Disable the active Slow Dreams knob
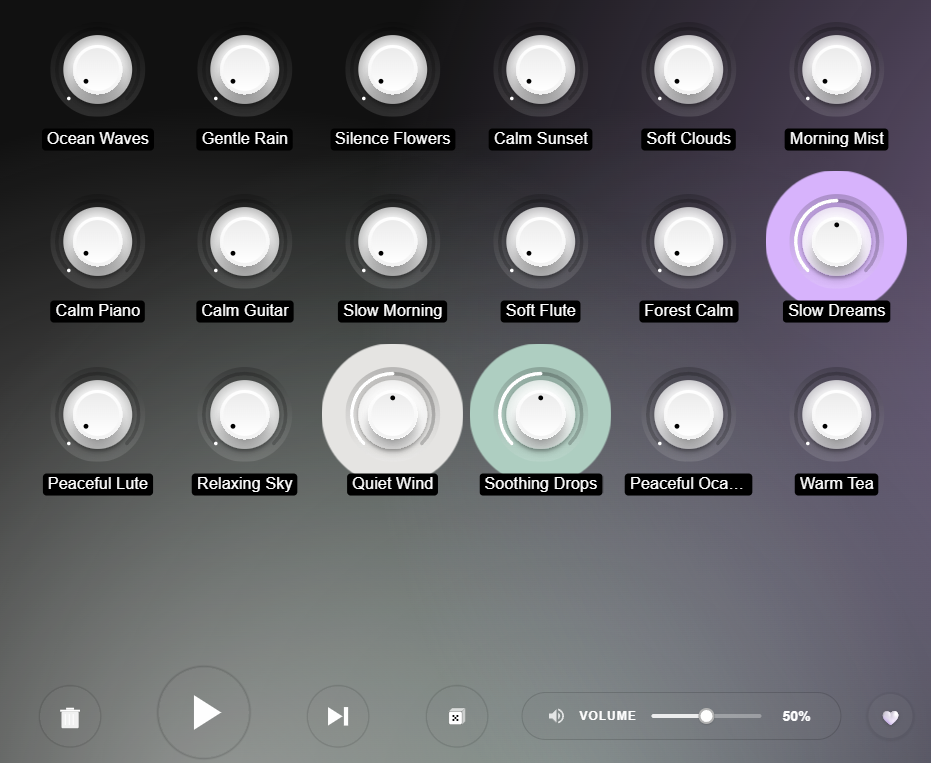931x763 pixels. [836, 241]
